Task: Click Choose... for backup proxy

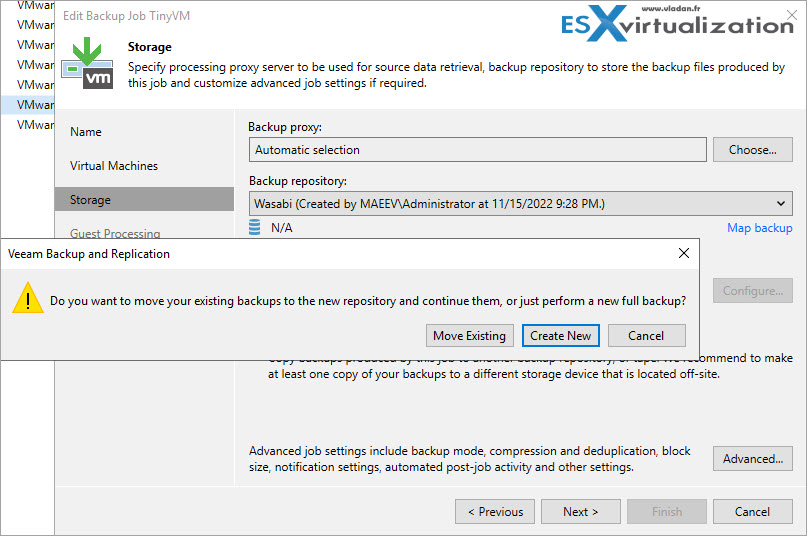Action: [752, 150]
